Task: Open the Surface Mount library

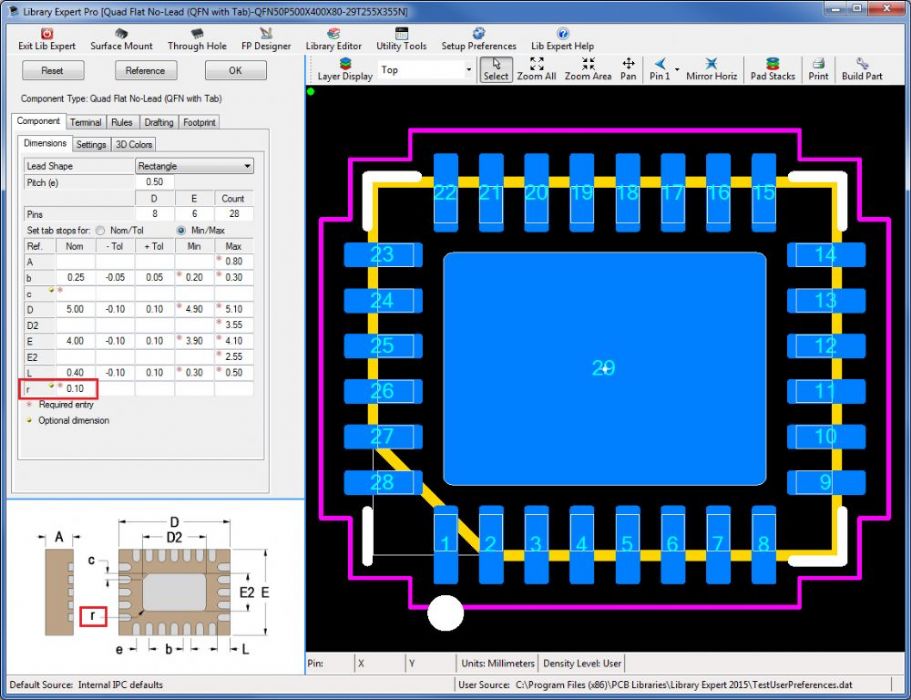Action: point(121,34)
